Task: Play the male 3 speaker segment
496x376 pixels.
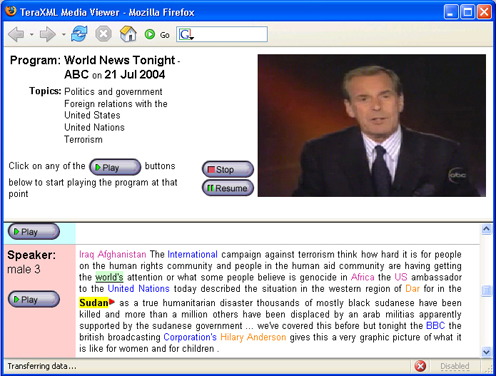Action: 34,299
